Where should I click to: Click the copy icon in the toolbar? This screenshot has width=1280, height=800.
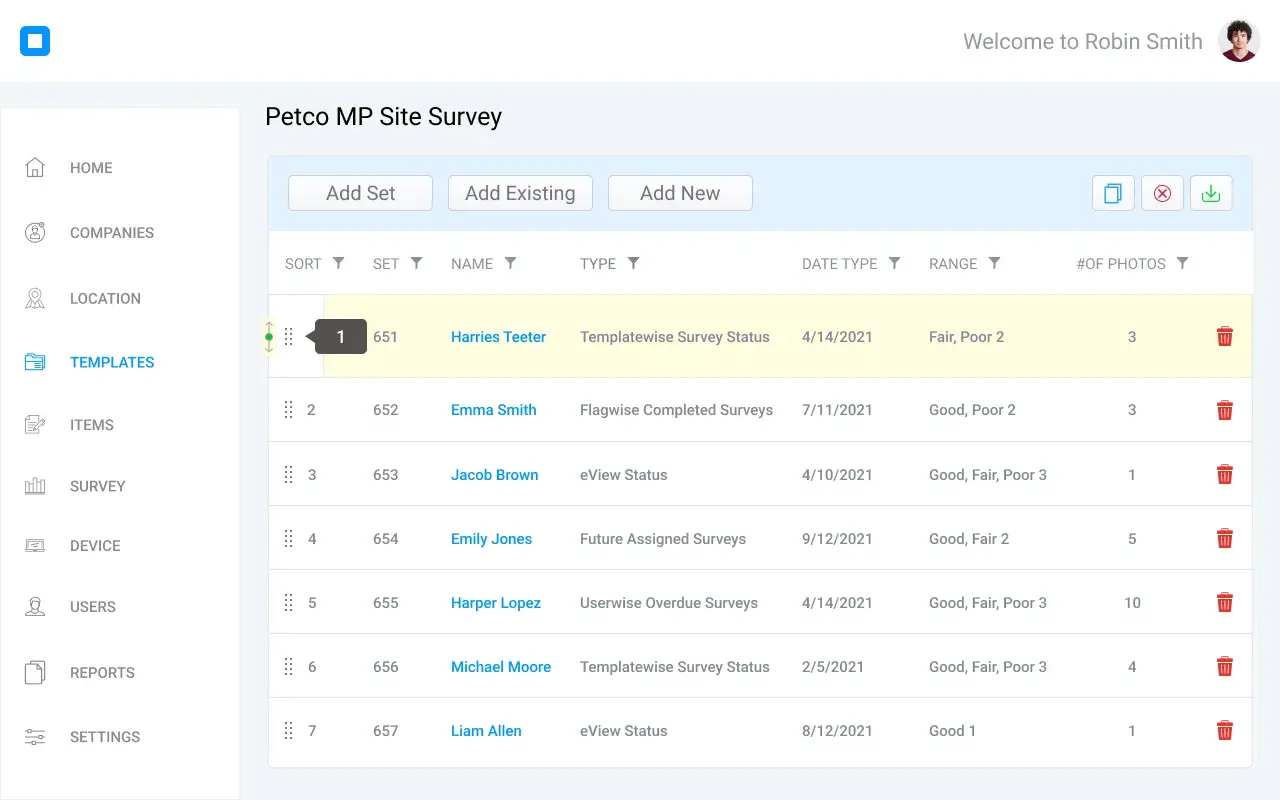coord(1112,194)
